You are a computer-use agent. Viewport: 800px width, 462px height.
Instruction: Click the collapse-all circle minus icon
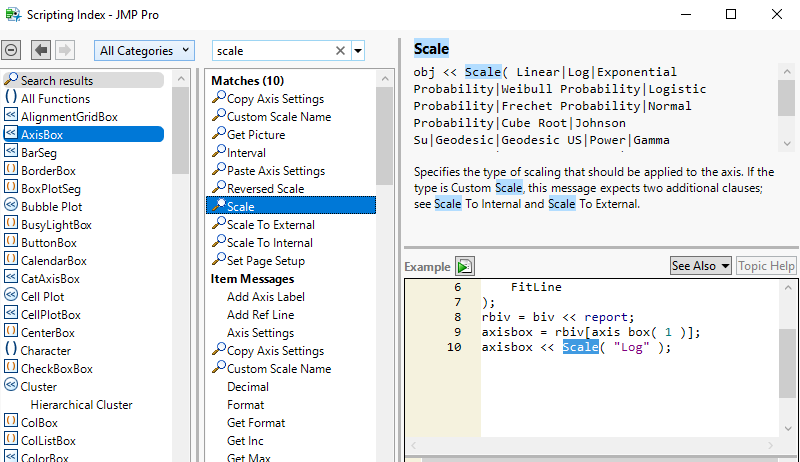point(11,50)
